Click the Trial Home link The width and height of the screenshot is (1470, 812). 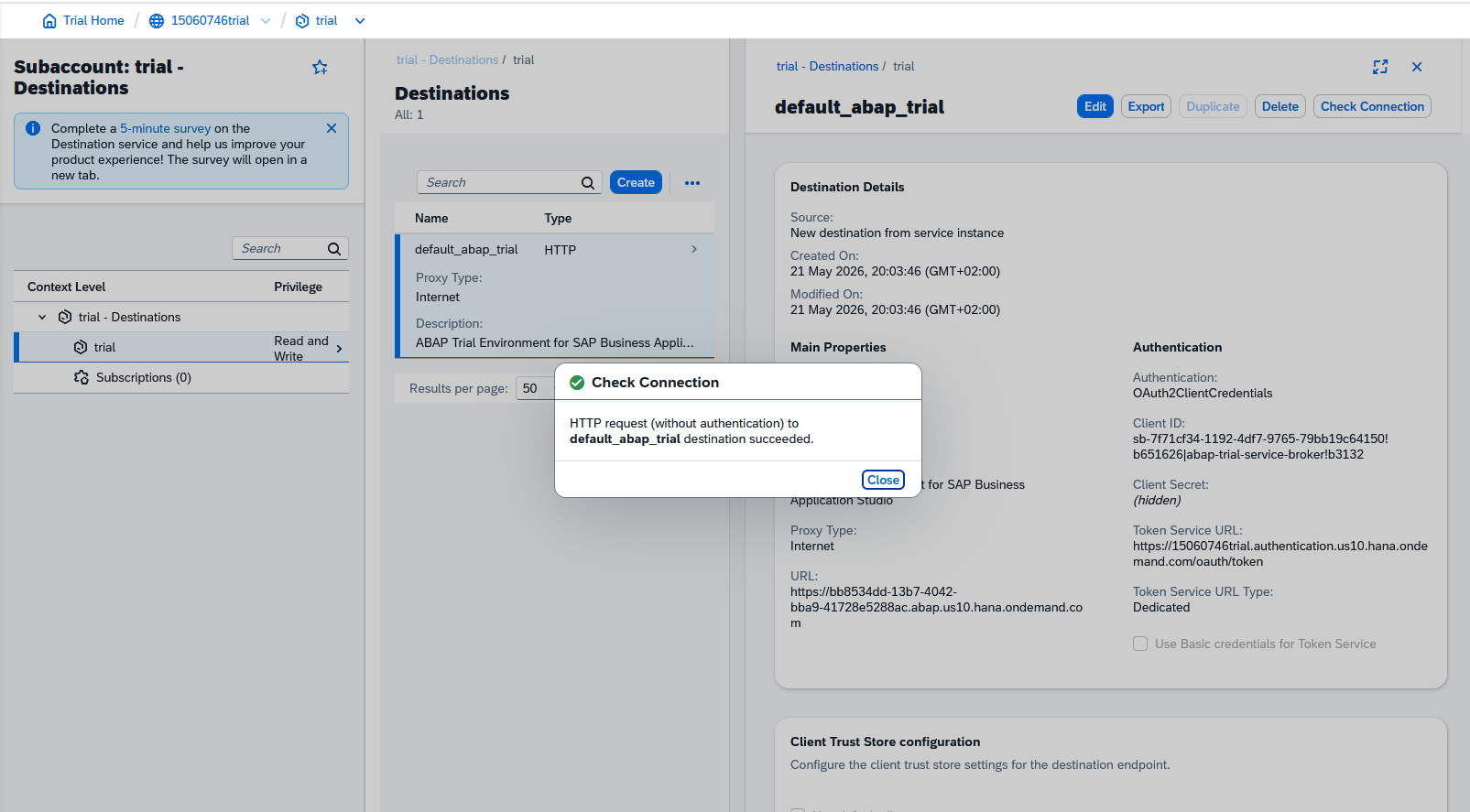tap(93, 21)
